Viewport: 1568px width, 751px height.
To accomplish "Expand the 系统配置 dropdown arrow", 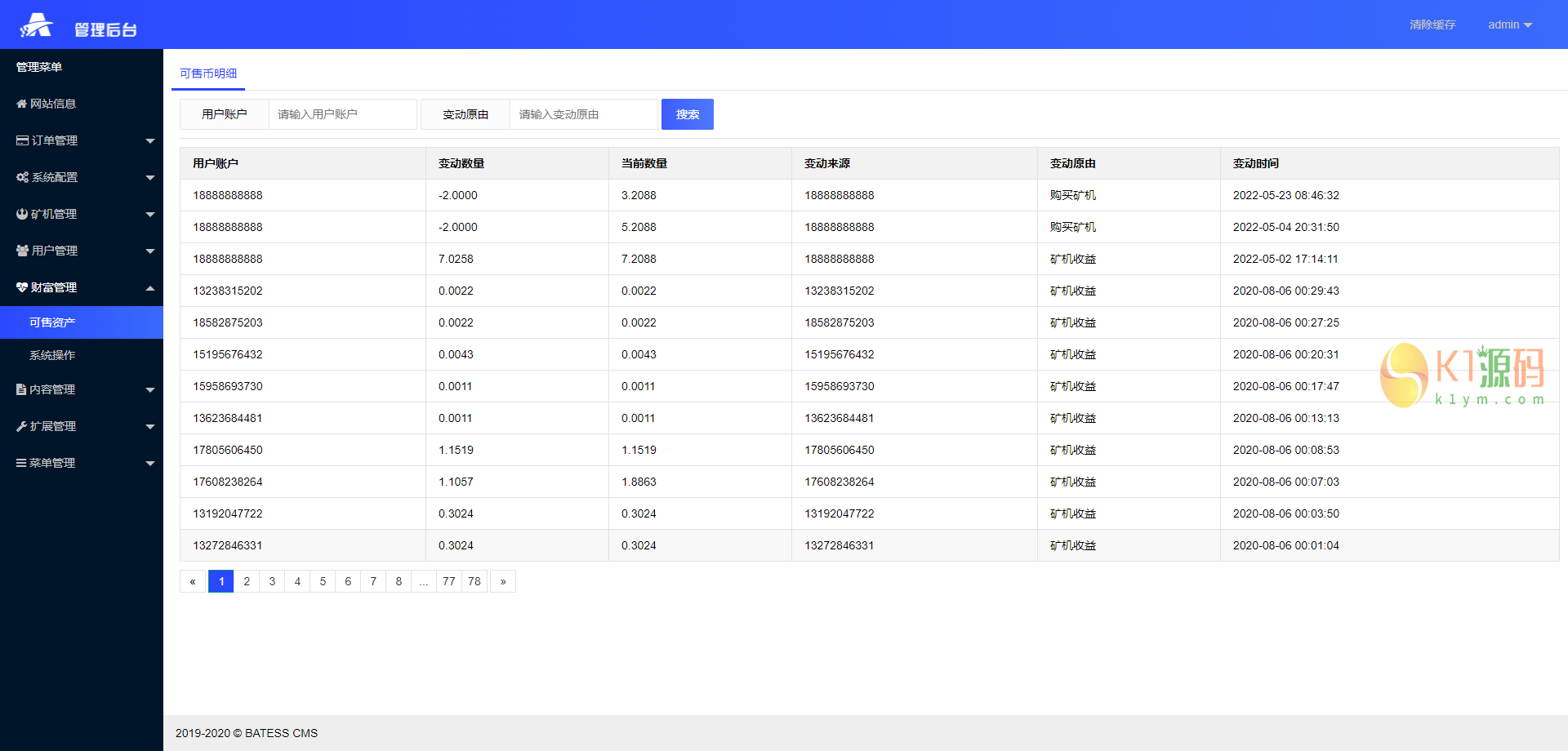I will [150, 177].
